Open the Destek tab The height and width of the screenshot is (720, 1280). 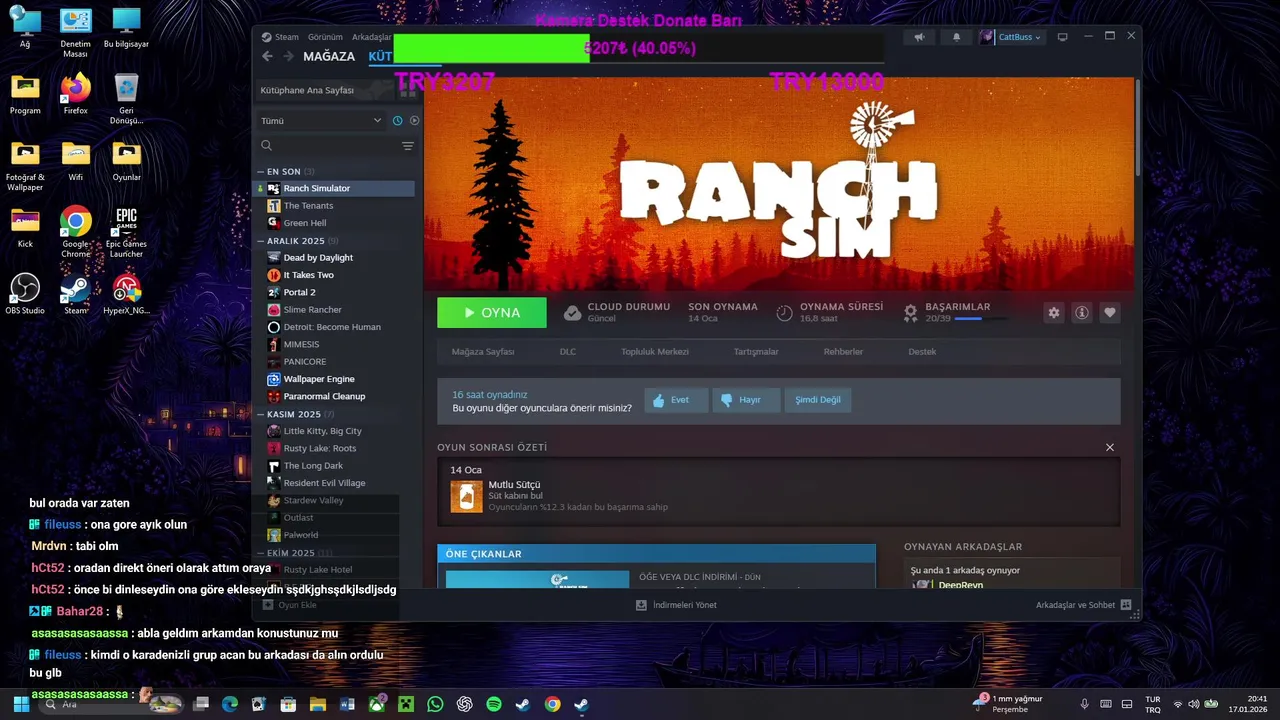(x=922, y=352)
